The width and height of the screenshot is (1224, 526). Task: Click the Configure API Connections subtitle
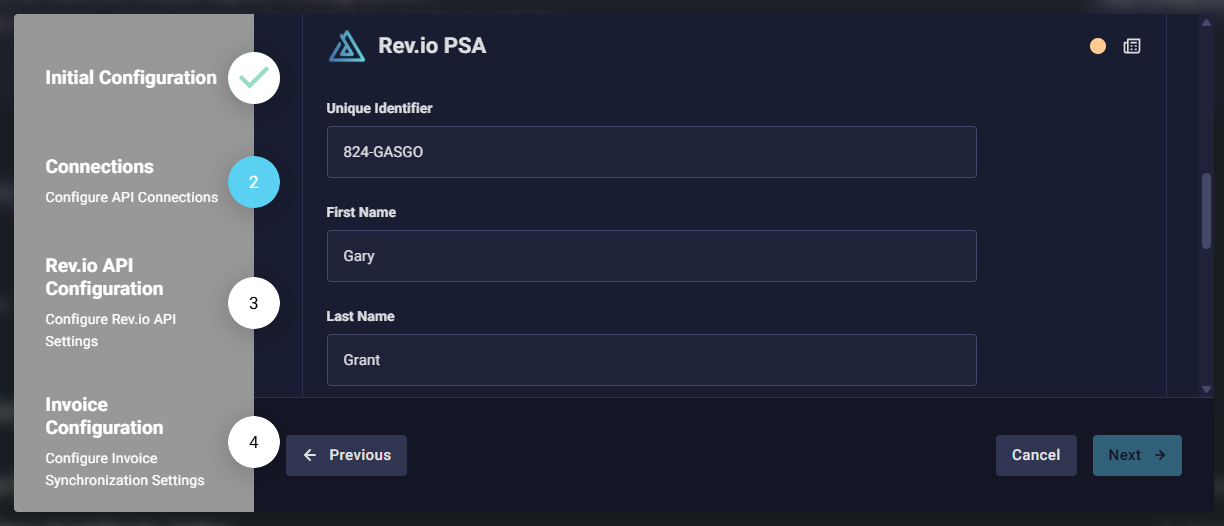(x=131, y=197)
